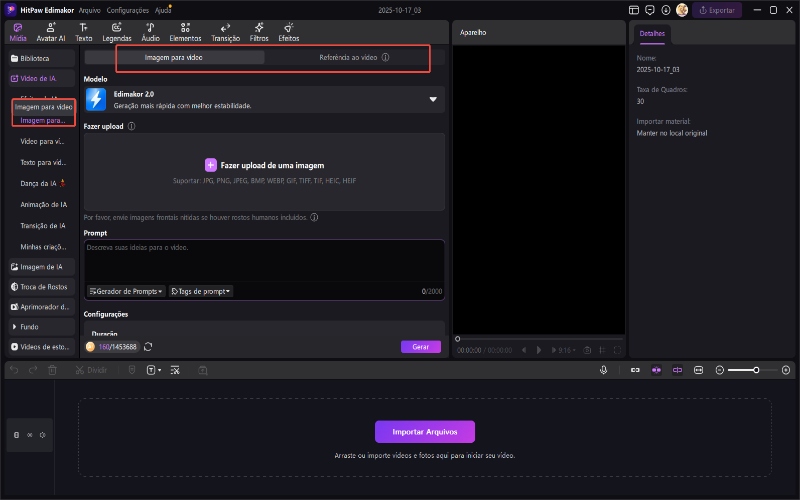Click into the Prompt description field

[264, 261]
